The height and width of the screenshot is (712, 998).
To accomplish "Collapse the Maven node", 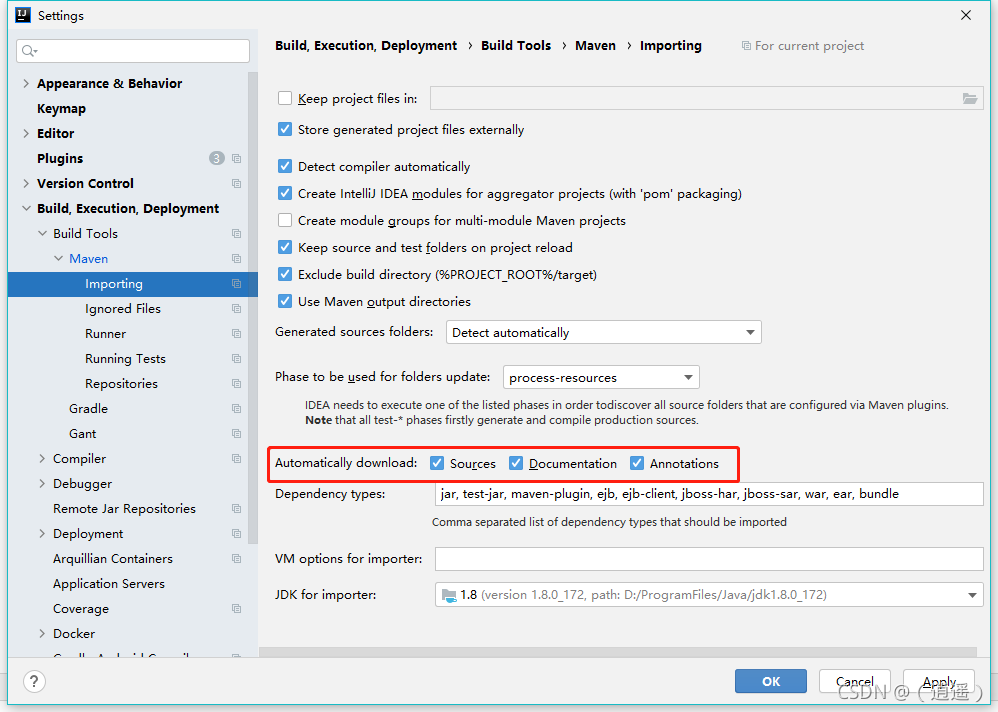I will (59, 258).
